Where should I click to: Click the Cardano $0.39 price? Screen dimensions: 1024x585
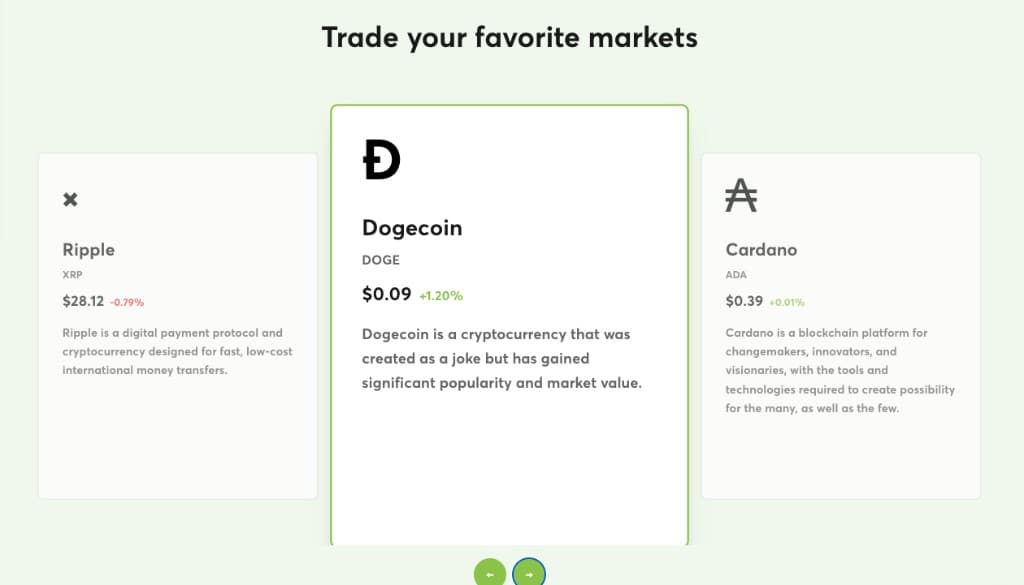[x=744, y=301]
